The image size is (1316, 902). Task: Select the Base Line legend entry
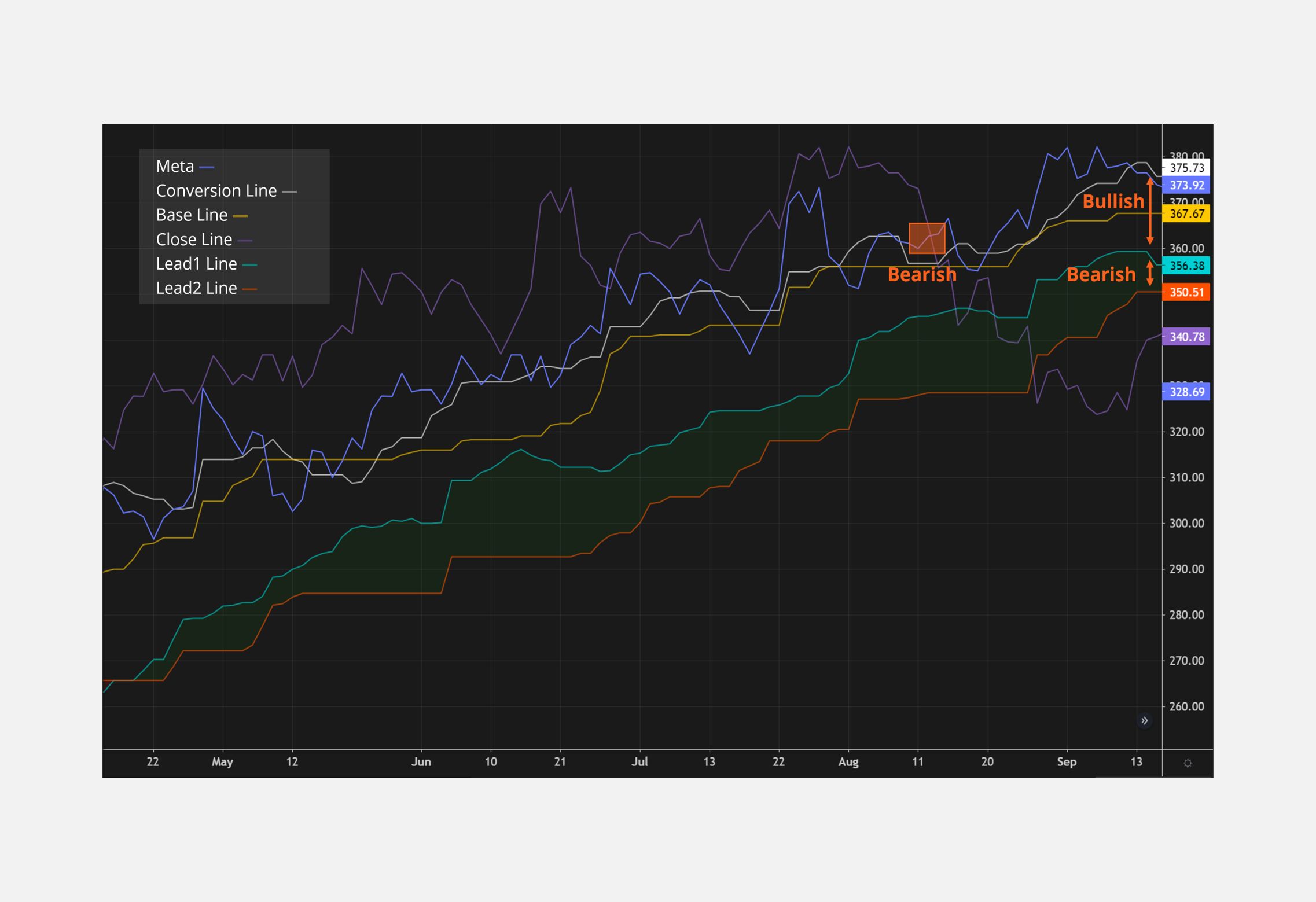point(192,215)
